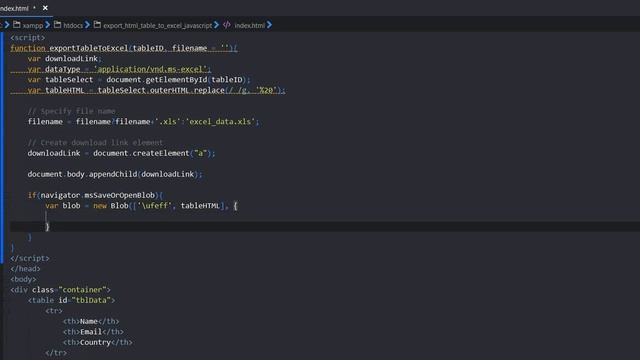Image resolution: width=640 pixels, height=360 pixels.
Task: Click the code file icon before index.html
Action: (227, 25)
